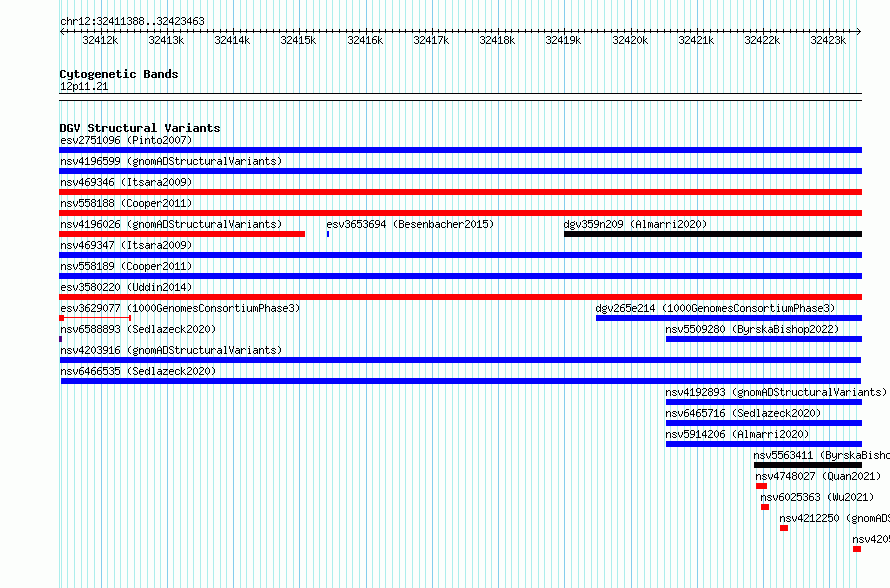Click the nsv4203916 blue variant bar
890x588 pixels.
[460, 360]
